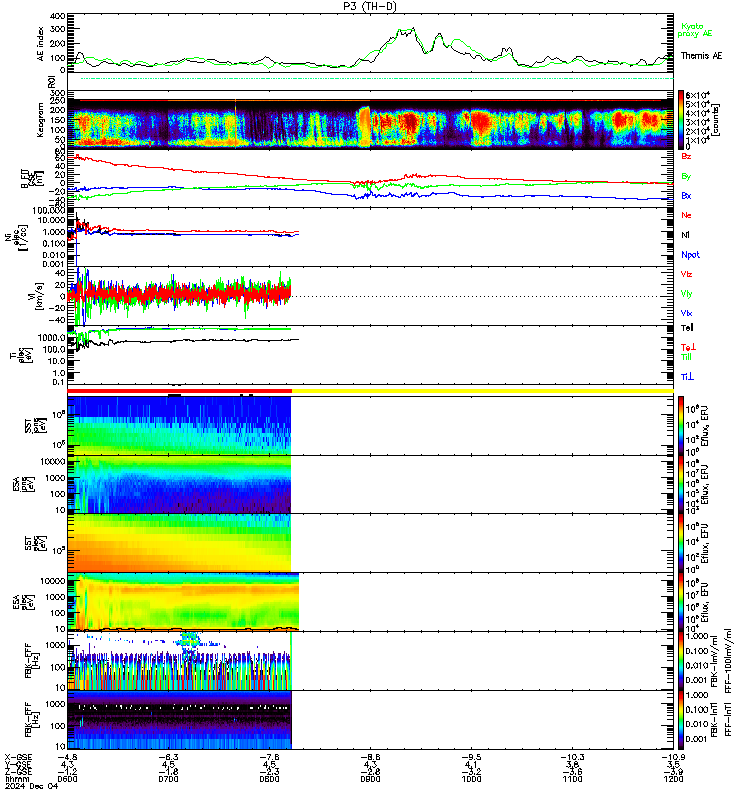Select the green 'By' legend label
The image size is (750, 800).
pos(686,176)
